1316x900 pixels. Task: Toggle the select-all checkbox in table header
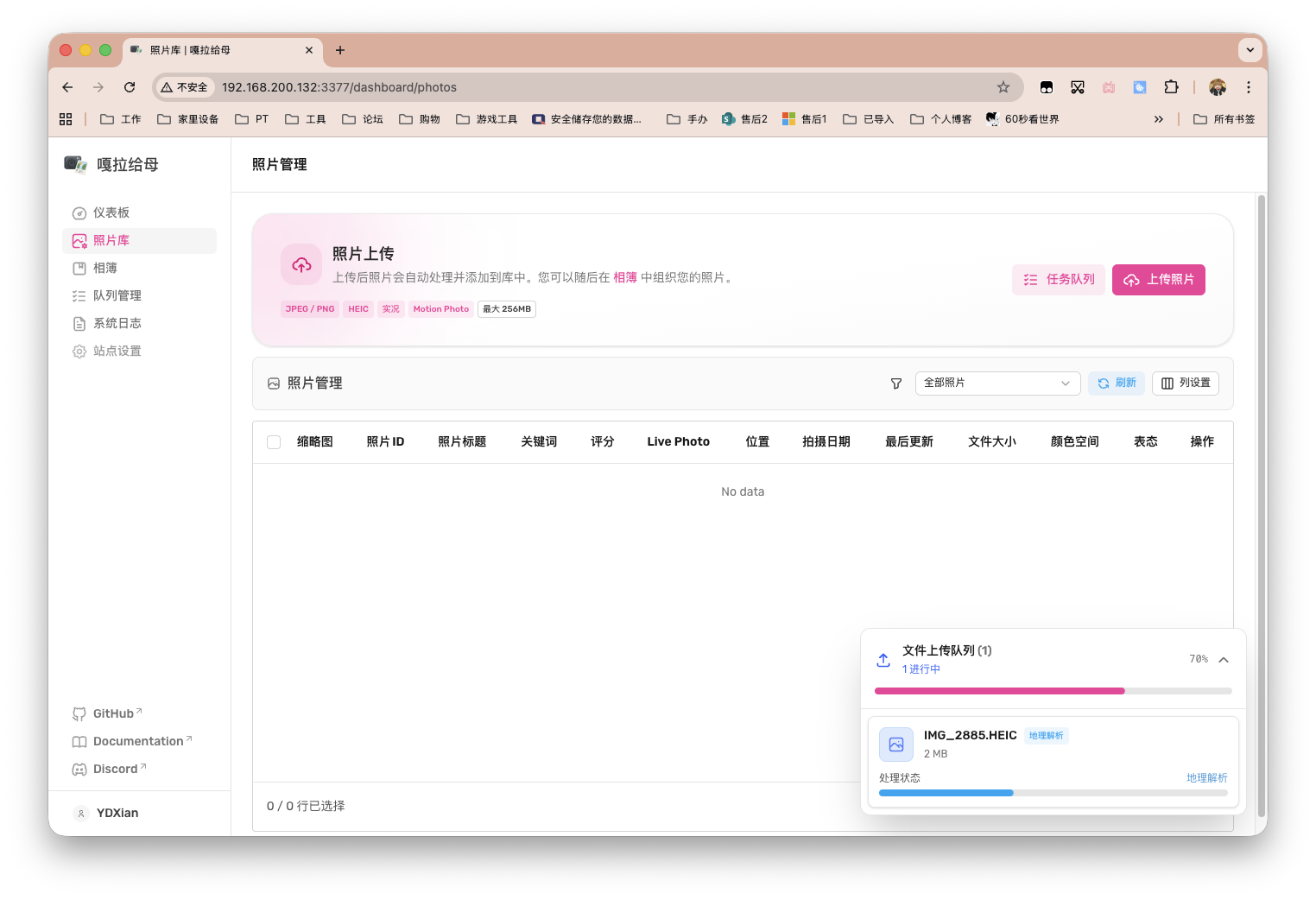[x=274, y=441]
